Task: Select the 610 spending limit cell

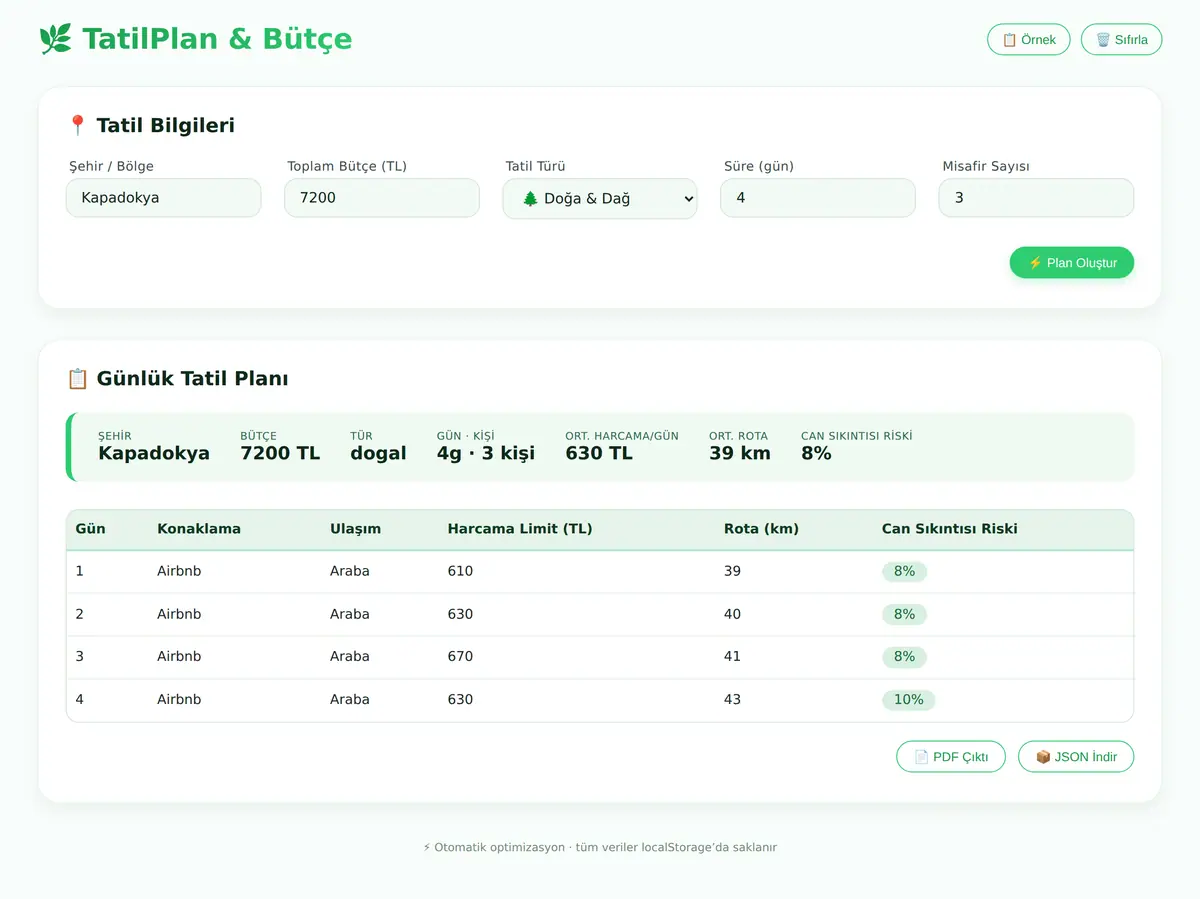Action: (460, 571)
